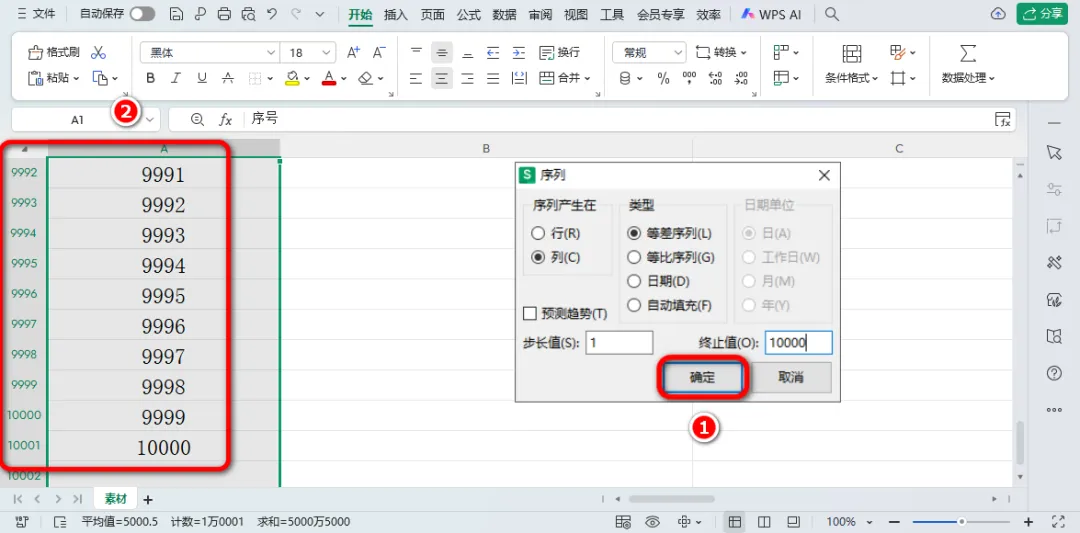Click the Share (分享) button
1080x533 pixels.
click(x=1043, y=14)
